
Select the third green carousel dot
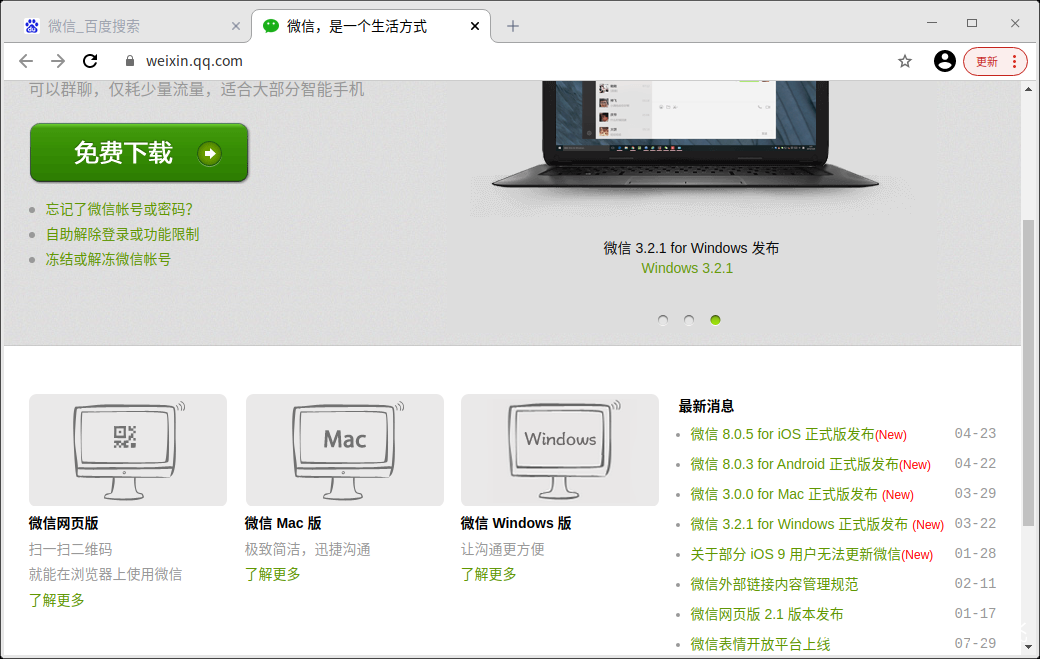715,320
